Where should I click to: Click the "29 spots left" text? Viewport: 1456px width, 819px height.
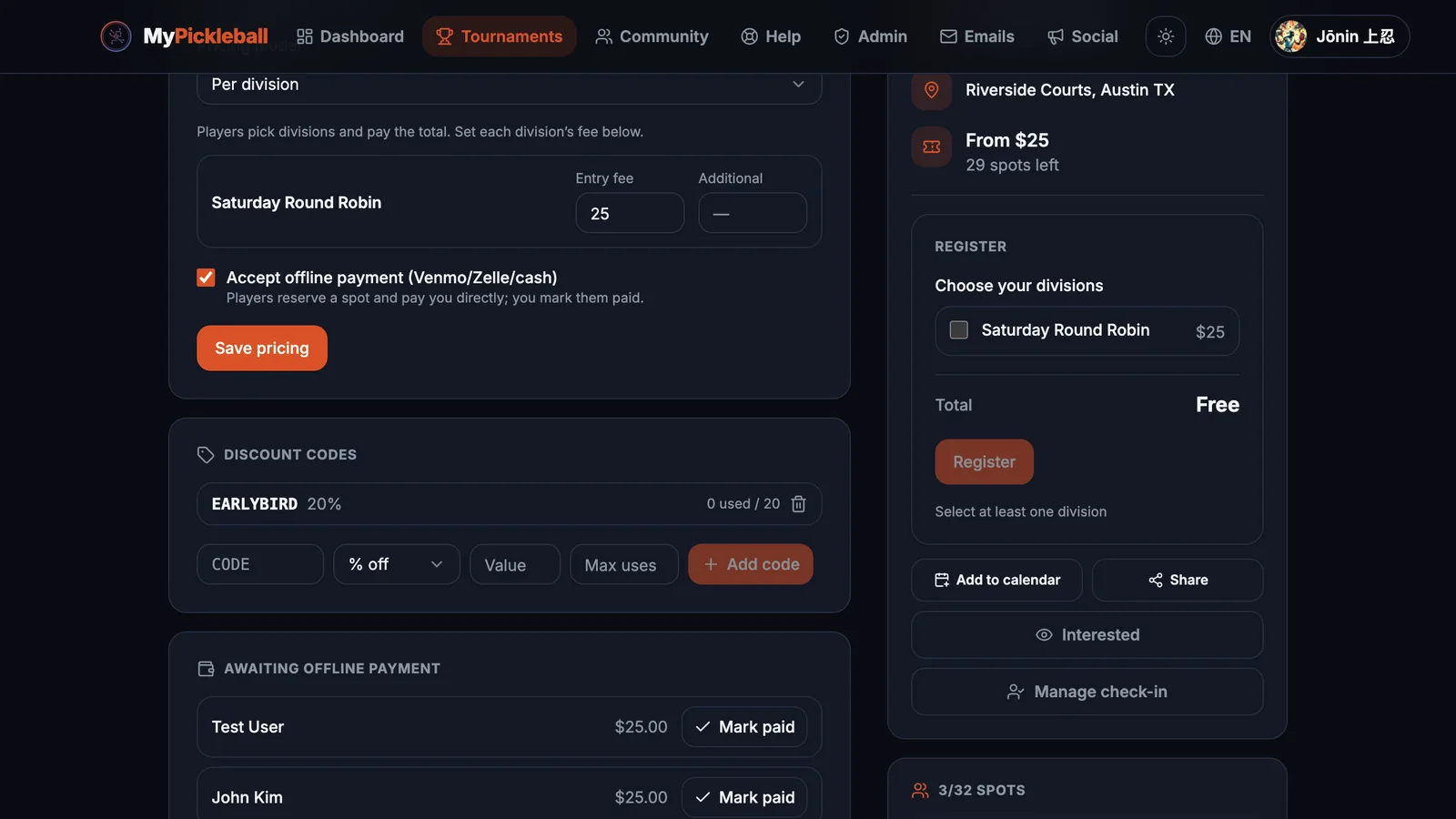coord(1012,166)
